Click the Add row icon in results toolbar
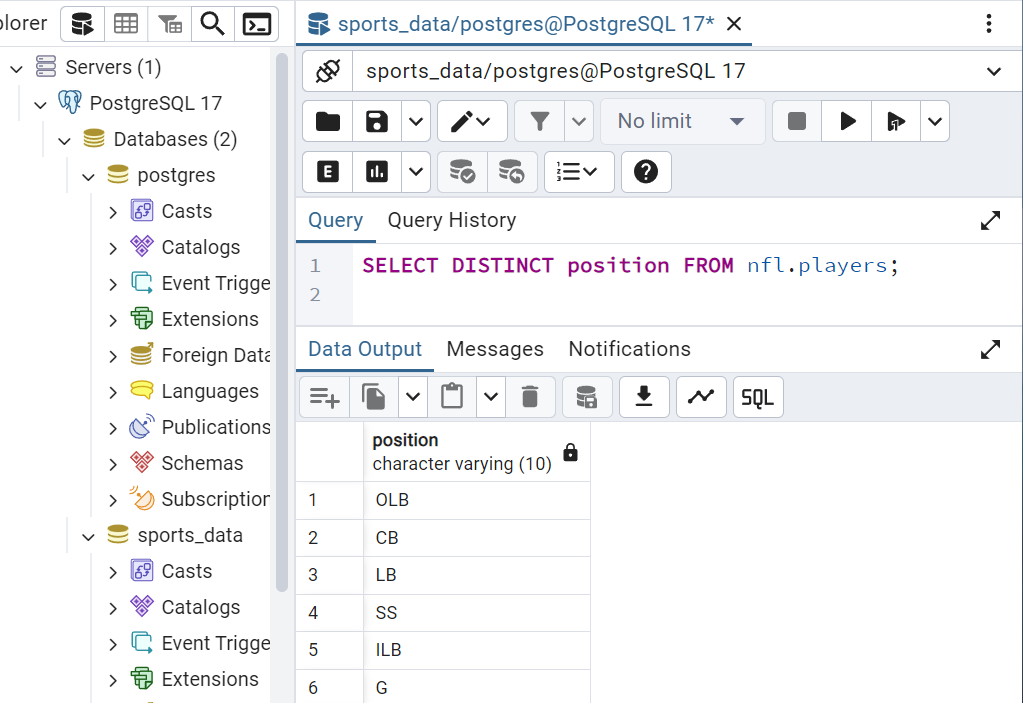Screen dimensions: 1023x703 click(x=324, y=397)
